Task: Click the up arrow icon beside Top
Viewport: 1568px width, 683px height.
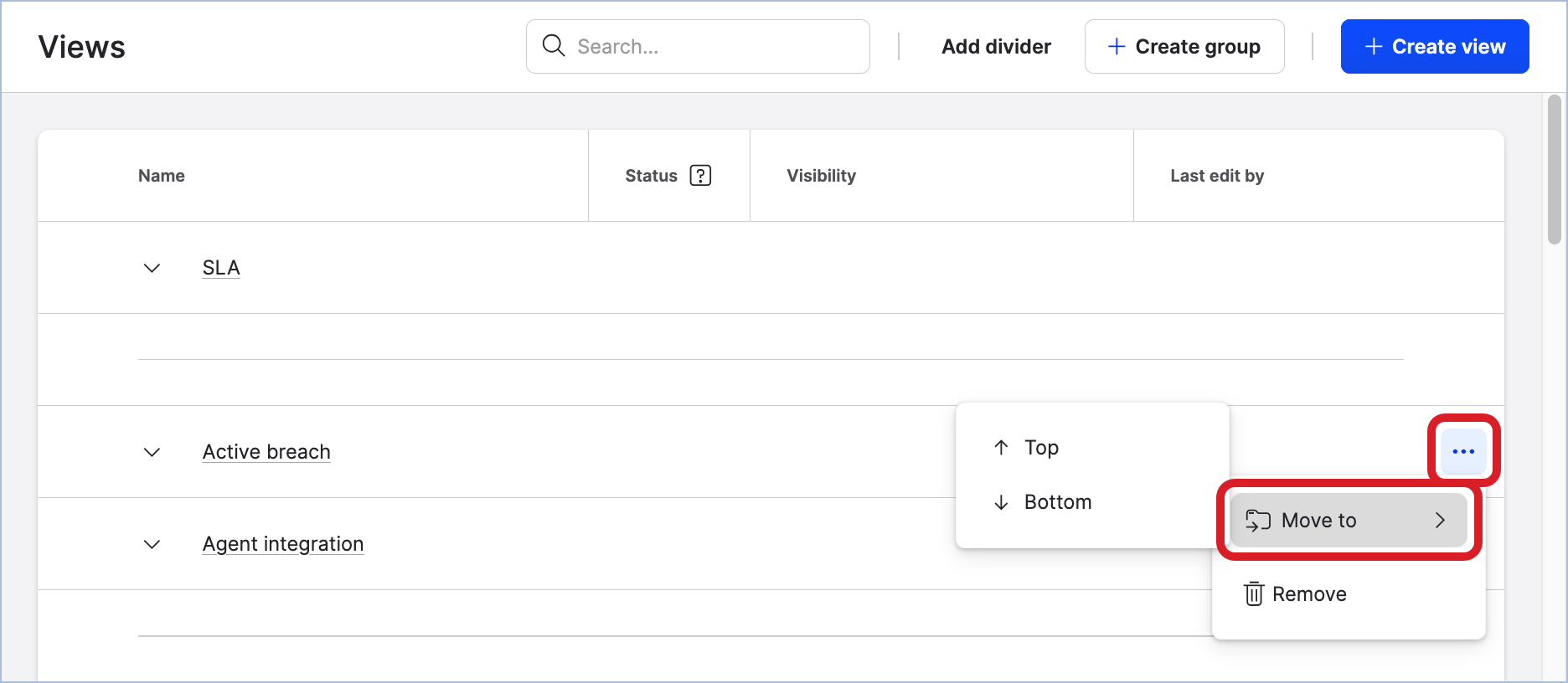Action: (1001, 447)
